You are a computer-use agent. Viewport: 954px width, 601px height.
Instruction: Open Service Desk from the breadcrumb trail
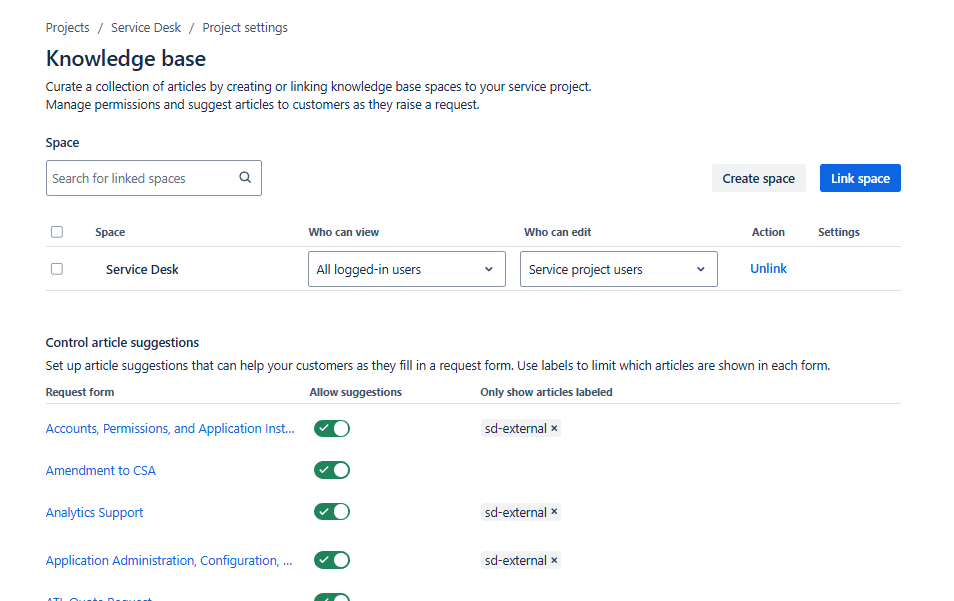click(x=146, y=27)
